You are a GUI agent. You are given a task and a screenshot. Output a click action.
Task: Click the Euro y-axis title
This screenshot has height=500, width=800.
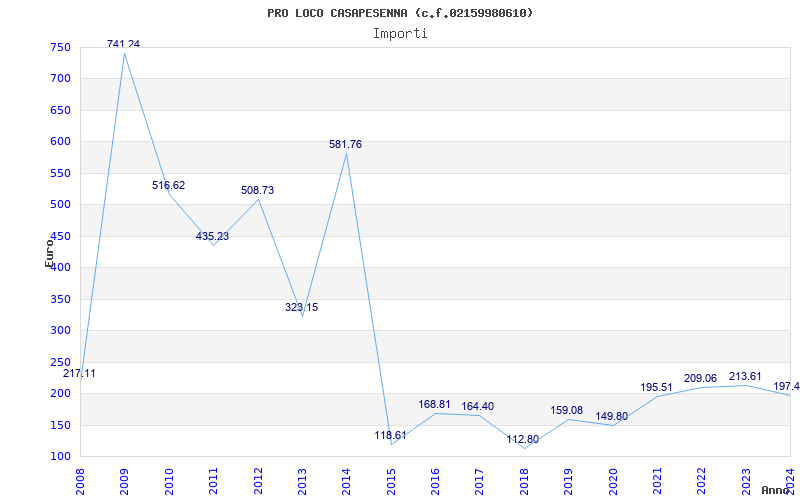point(49,253)
